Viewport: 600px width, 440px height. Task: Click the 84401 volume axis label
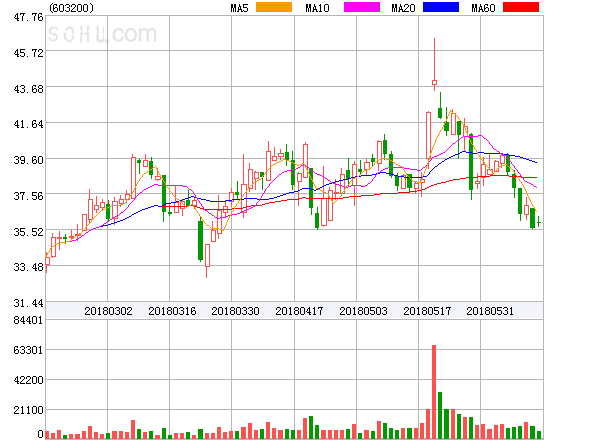pyautogui.click(x=28, y=320)
